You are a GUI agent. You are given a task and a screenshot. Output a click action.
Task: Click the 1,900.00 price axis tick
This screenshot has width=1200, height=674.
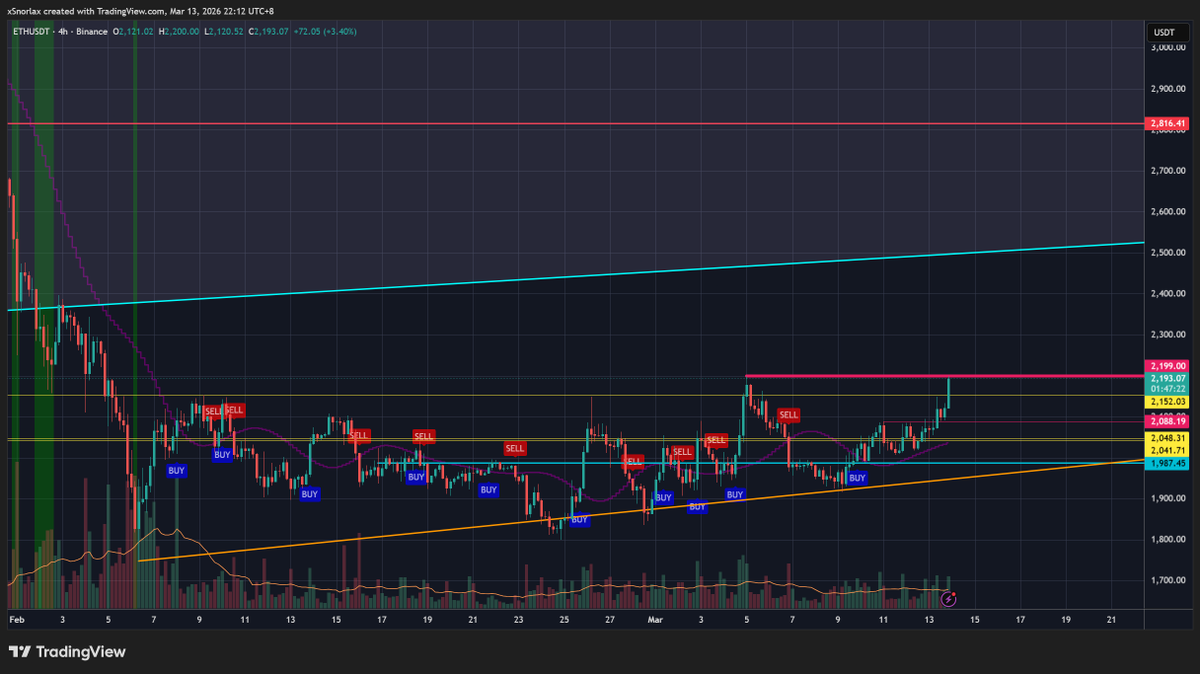tap(1167, 499)
